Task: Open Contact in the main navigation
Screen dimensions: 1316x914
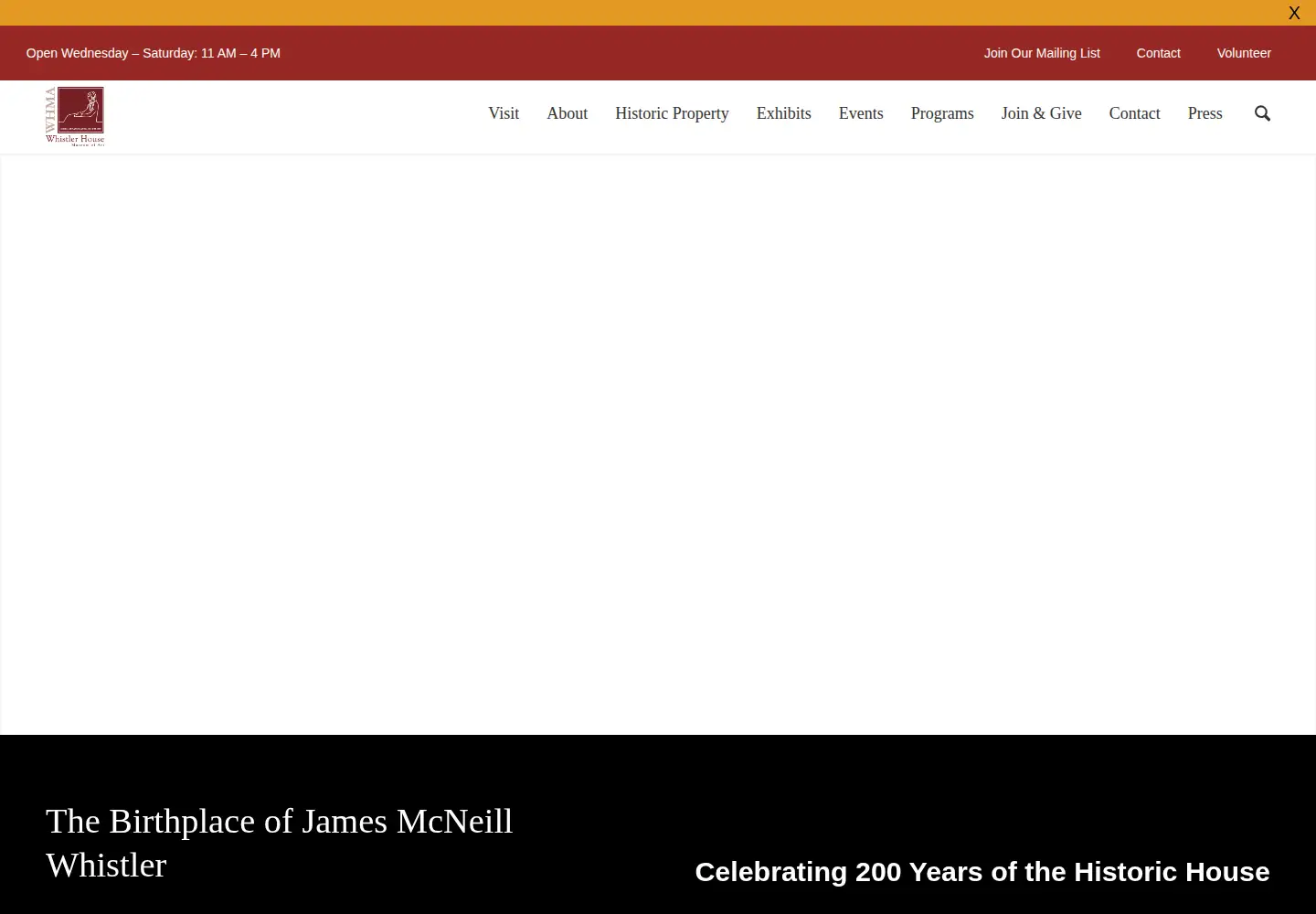Action: tap(1134, 113)
